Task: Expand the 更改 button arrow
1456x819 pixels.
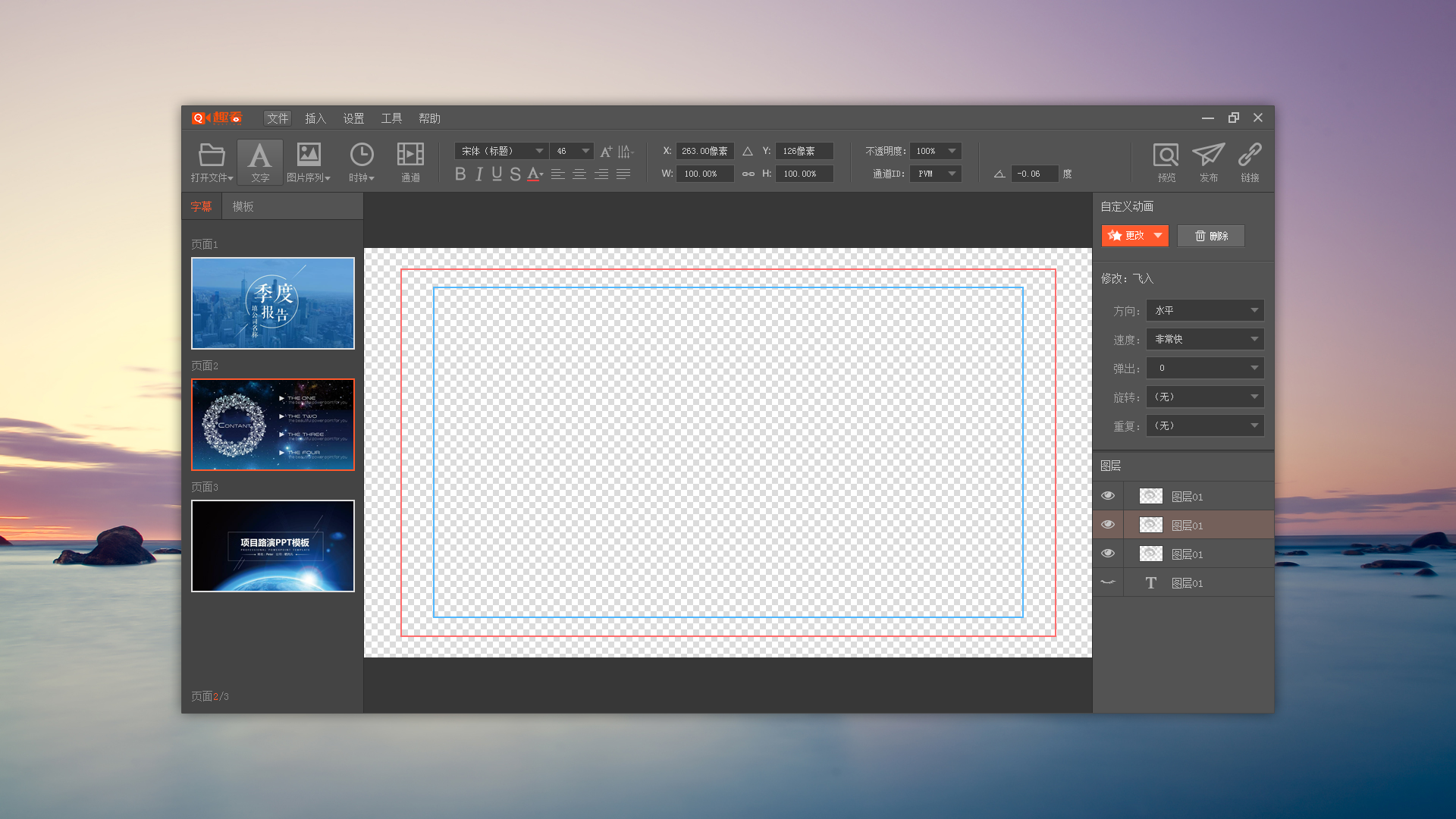Action: point(1158,236)
